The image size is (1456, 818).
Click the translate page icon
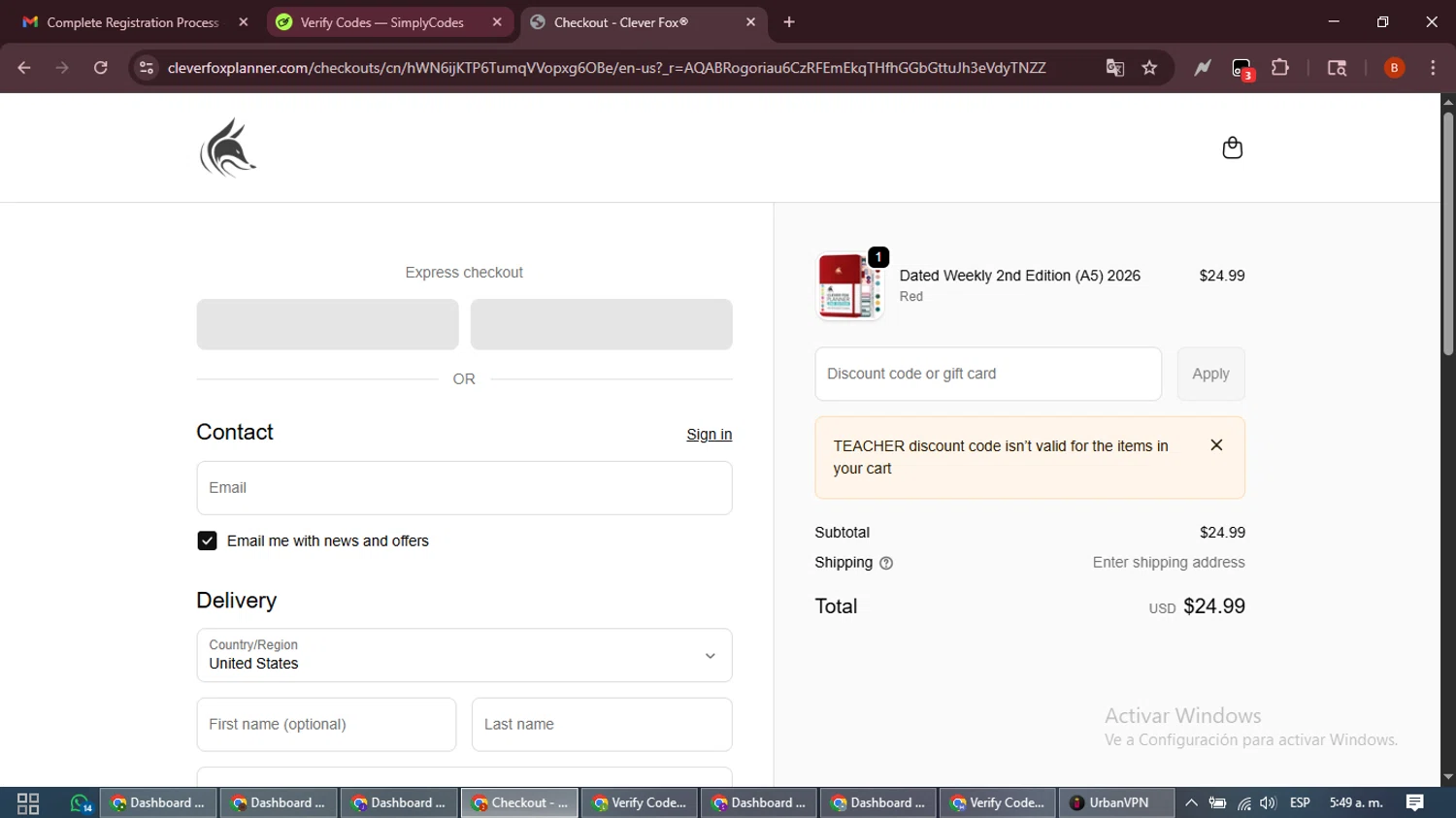click(x=1114, y=68)
